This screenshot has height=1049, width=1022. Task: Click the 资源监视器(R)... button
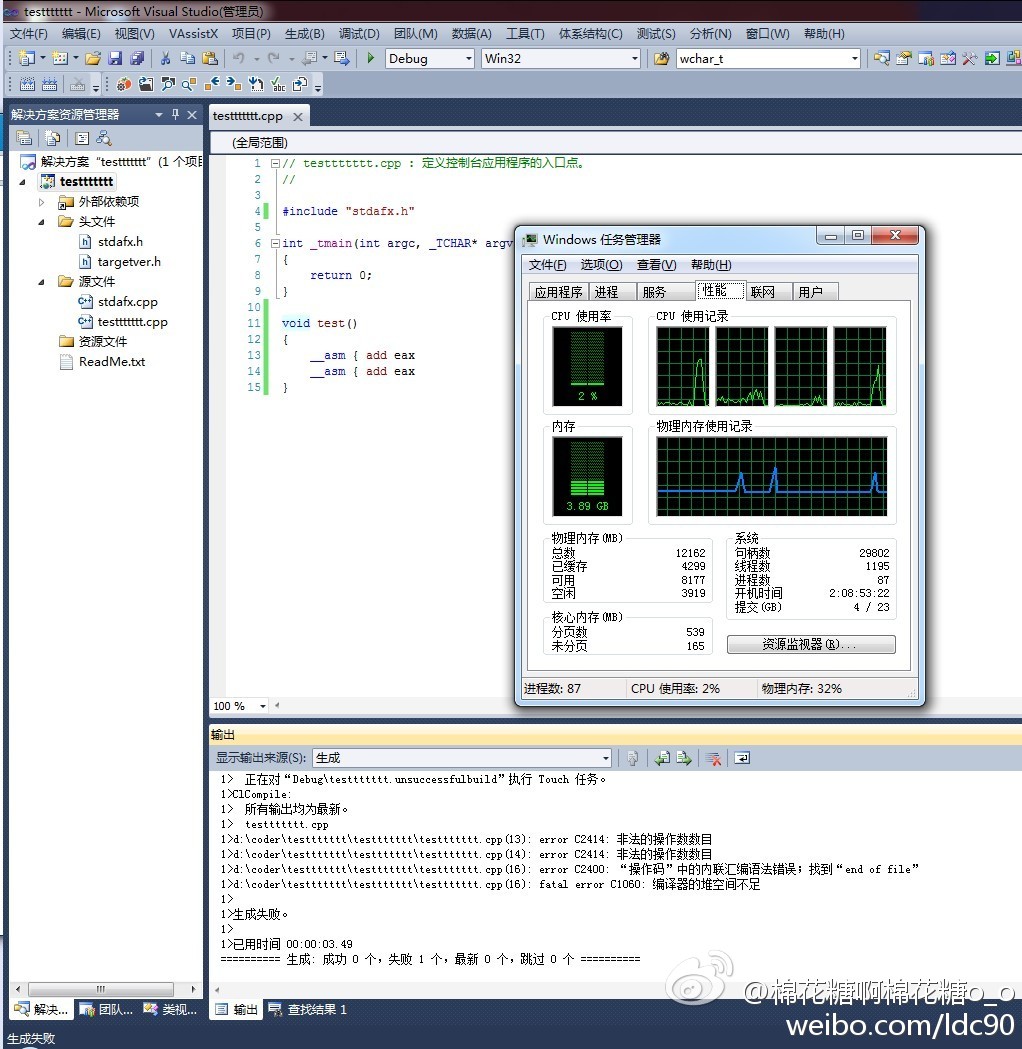(811, 644)
